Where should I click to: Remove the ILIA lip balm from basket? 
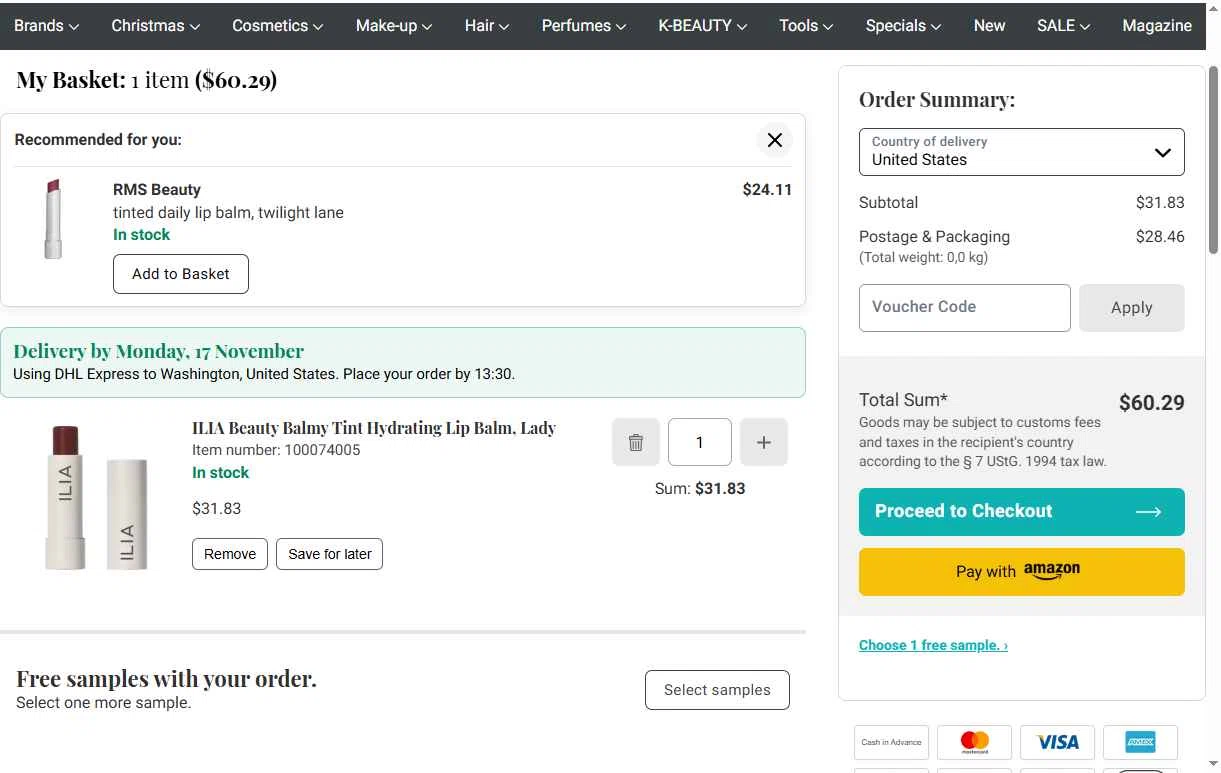230,554
